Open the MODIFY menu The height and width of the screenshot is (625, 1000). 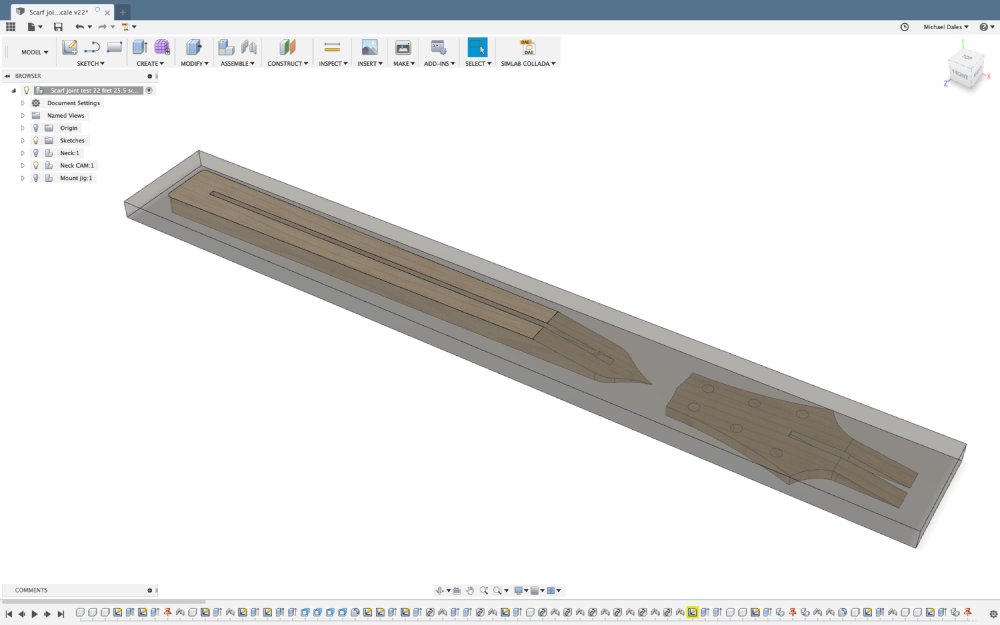195,64
